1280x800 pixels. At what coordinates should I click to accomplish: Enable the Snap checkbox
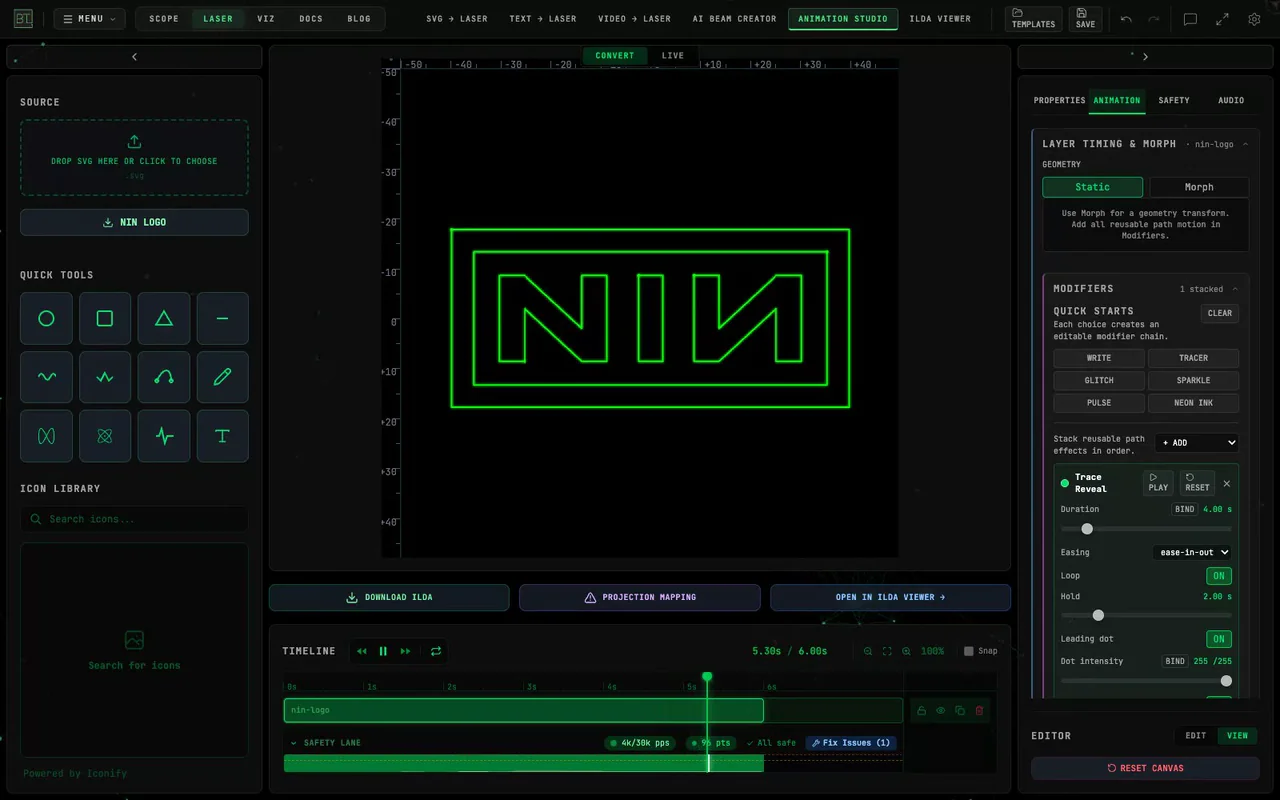point(968,651)
